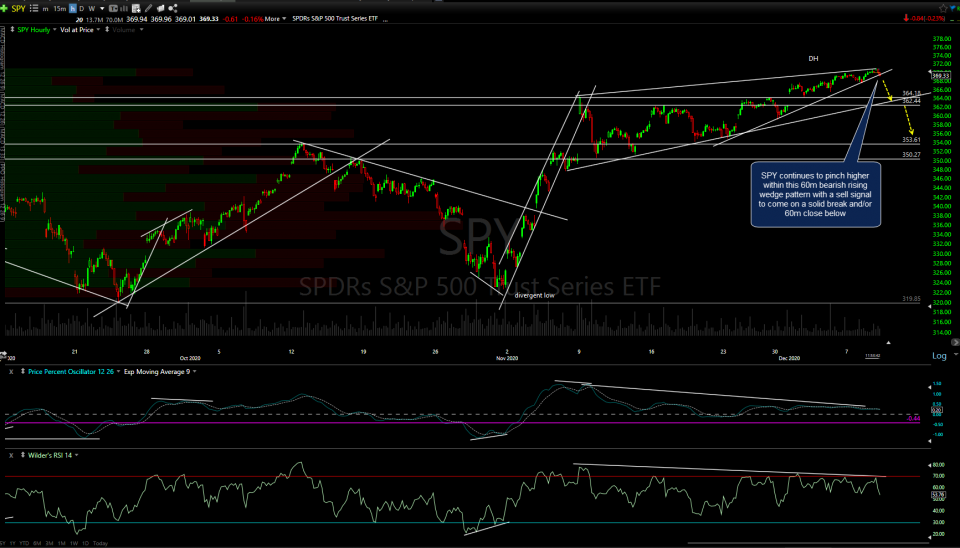Click the 364.18 horizontal level label
This screenshot has height=548, width=960.
click(x=911, y=94)
